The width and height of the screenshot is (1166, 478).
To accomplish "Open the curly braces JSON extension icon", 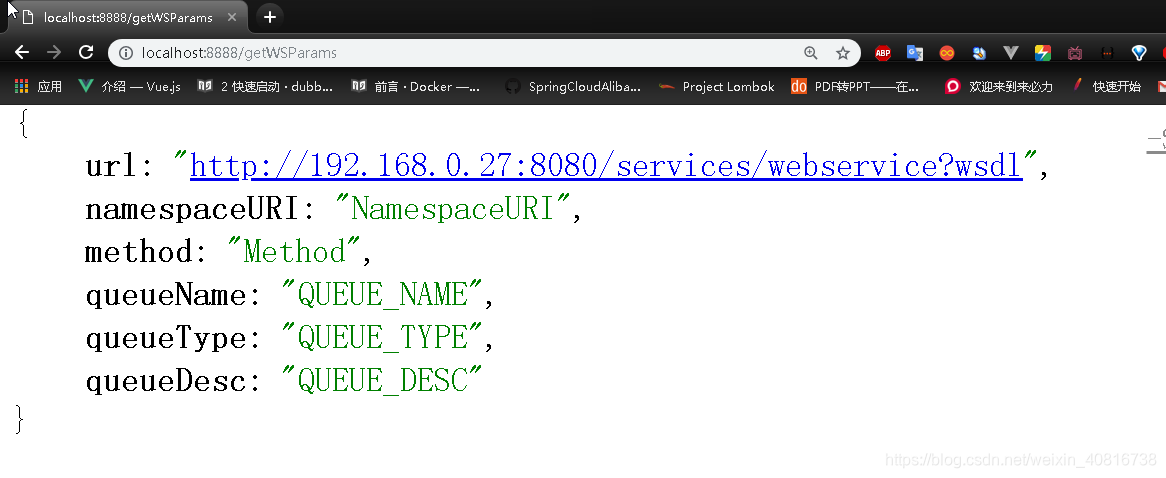I will tap(1107, 53).
